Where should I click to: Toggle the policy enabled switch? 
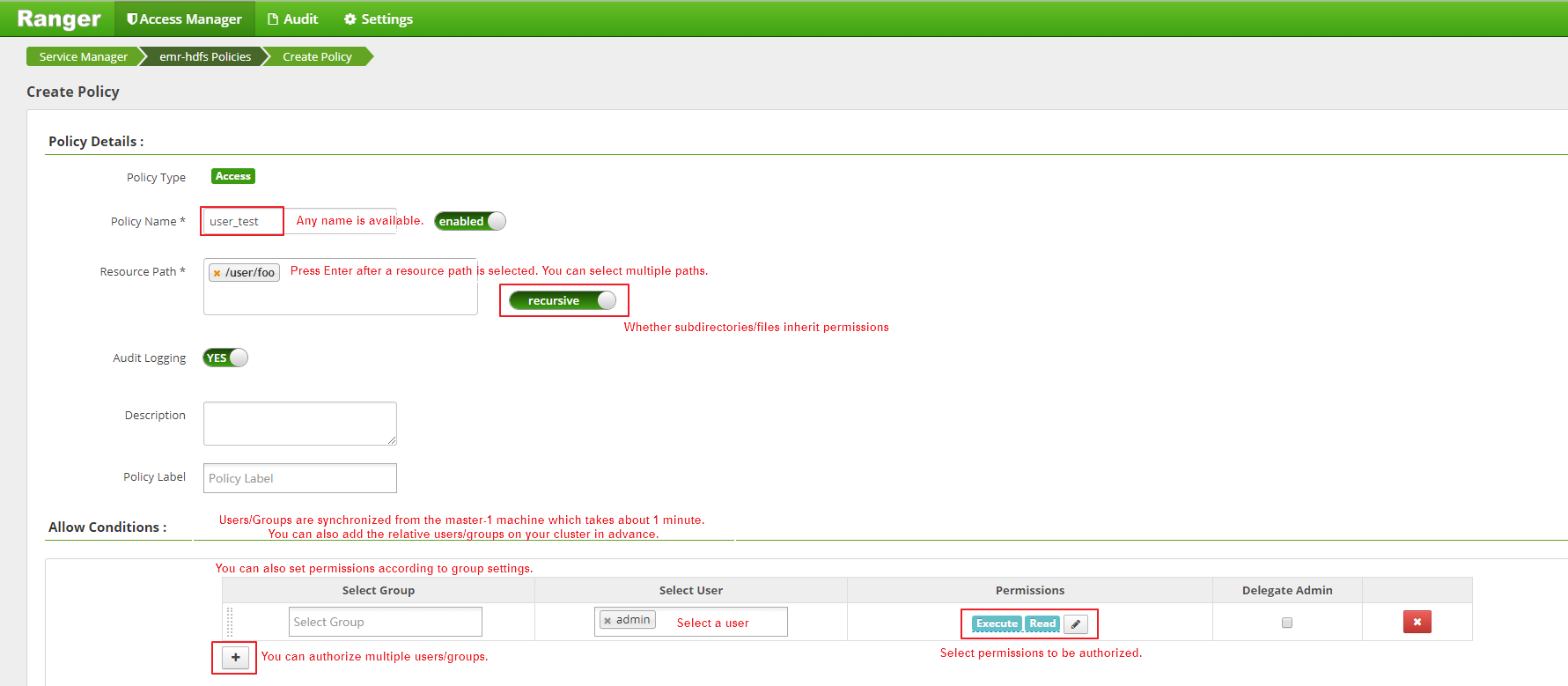470,221
